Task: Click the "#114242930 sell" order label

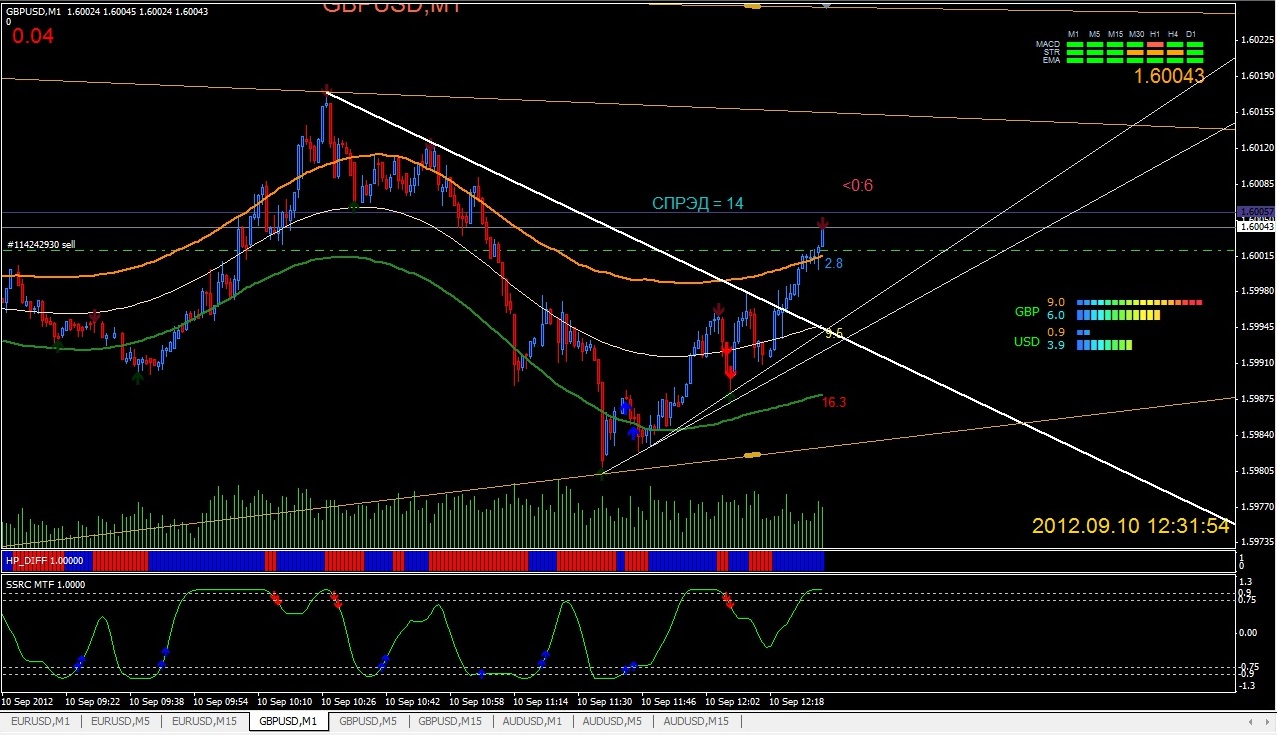Action: pyautogui.click(x=41, y=245)
